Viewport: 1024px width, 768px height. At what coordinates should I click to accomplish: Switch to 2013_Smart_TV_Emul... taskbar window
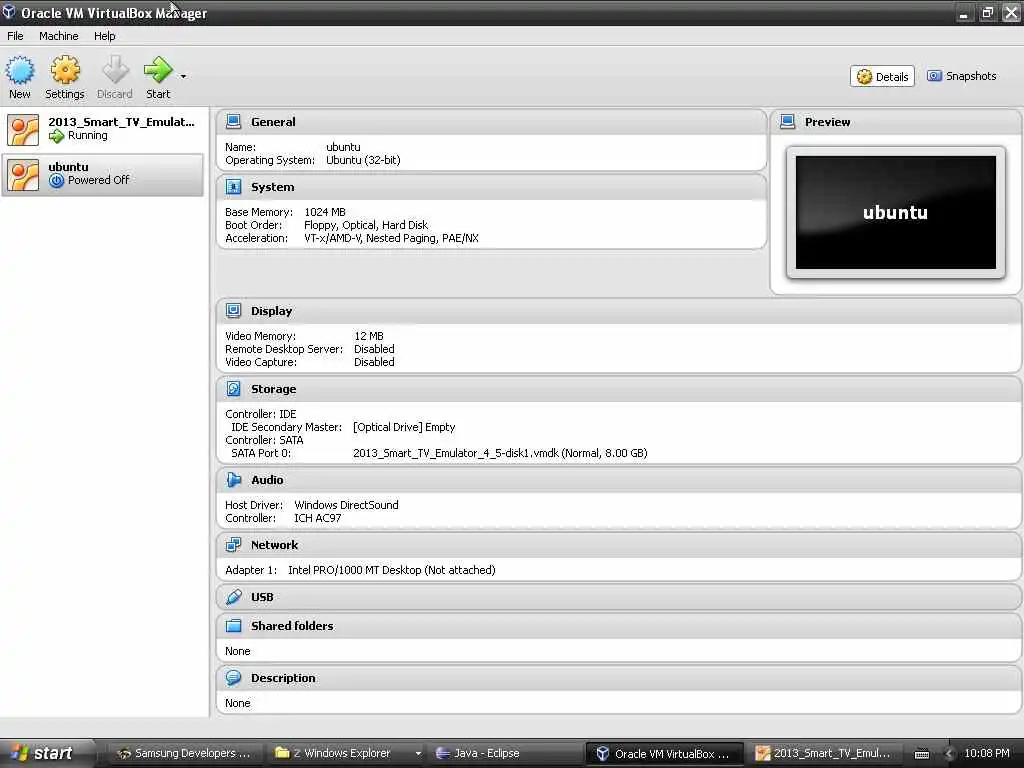point(824,754)
